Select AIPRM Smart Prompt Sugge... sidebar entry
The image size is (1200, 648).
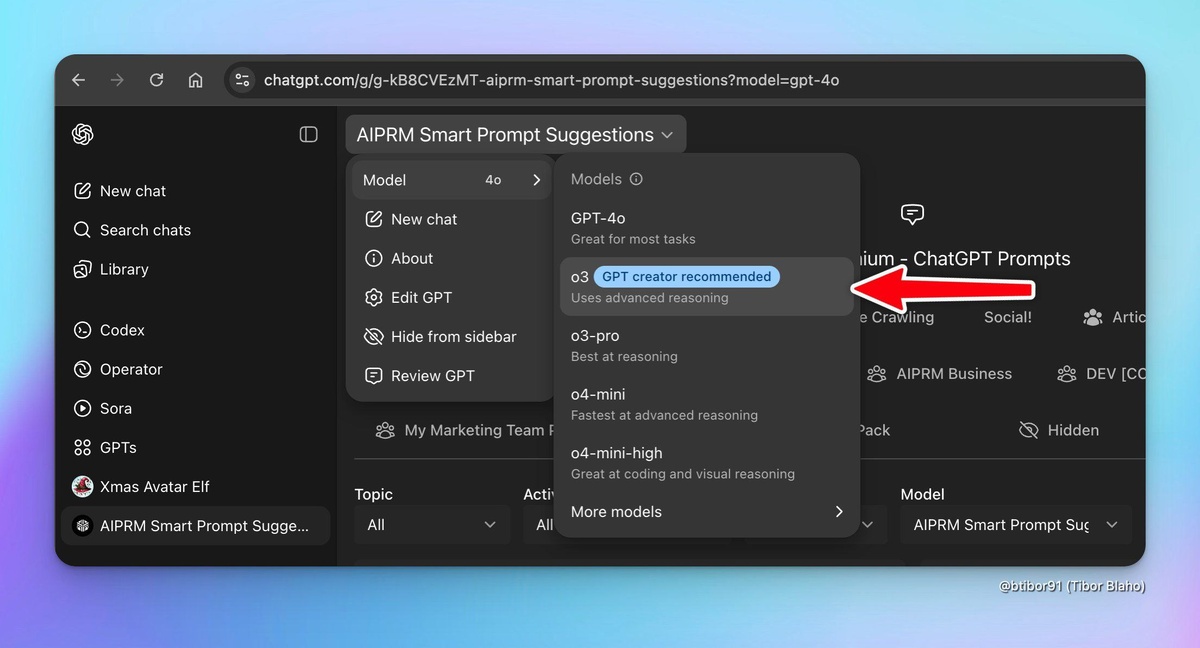[195, 526]
